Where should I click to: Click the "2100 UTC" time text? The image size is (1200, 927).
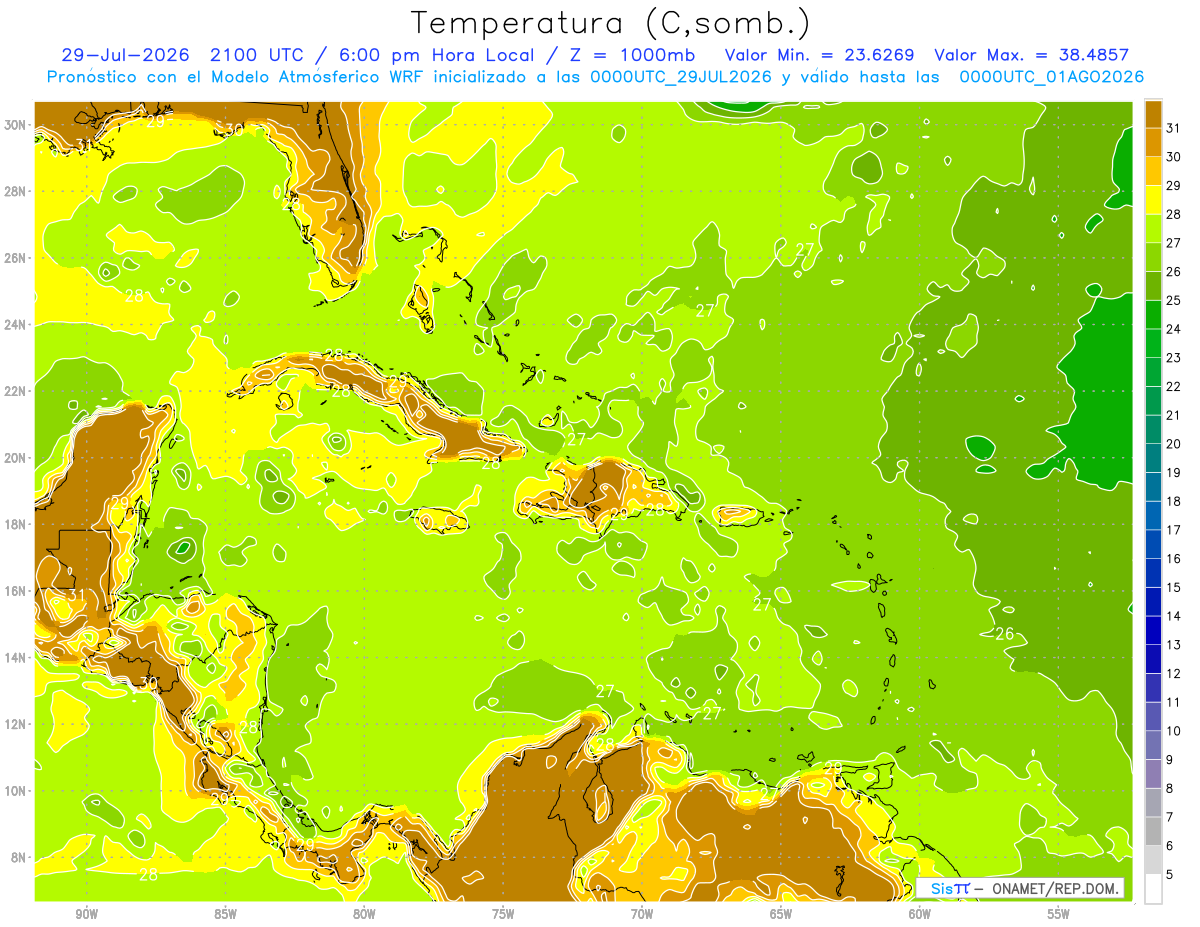coord(259,55)
